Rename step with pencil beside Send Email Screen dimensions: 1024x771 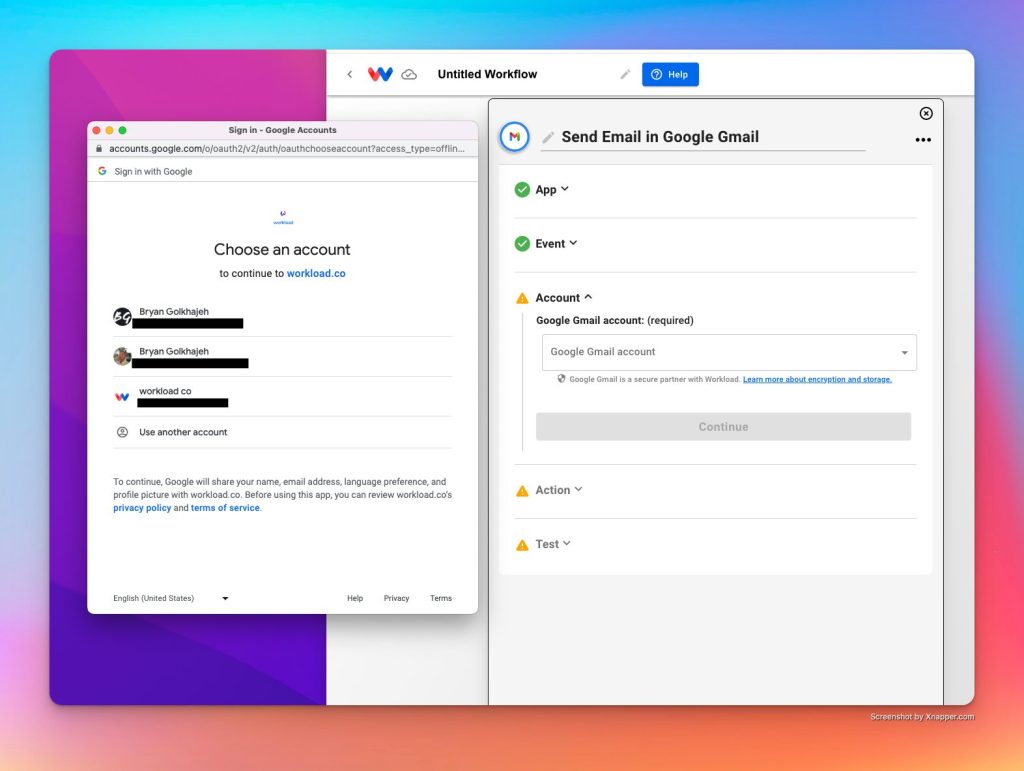pyautogui.click(x=549, y=137)
